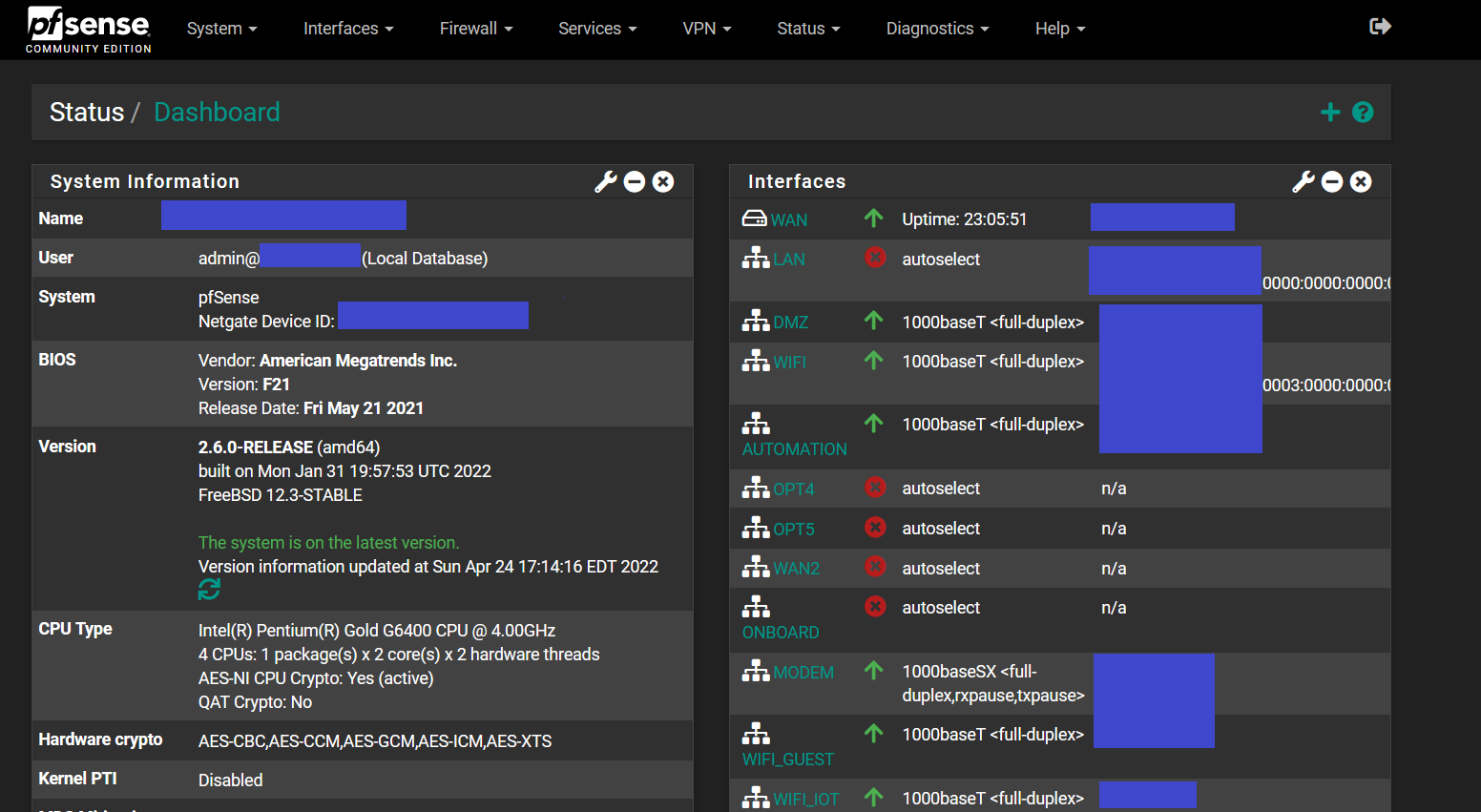Click the DMZ interface link

[791, 323]
